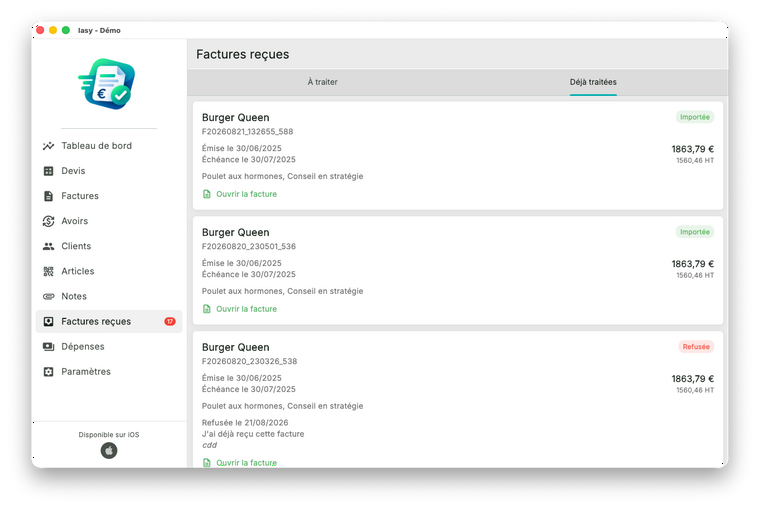The height and width of the screenshot is (509, 760).
Task: Click the Paramètres gear icon
Action: pos(48,372)
